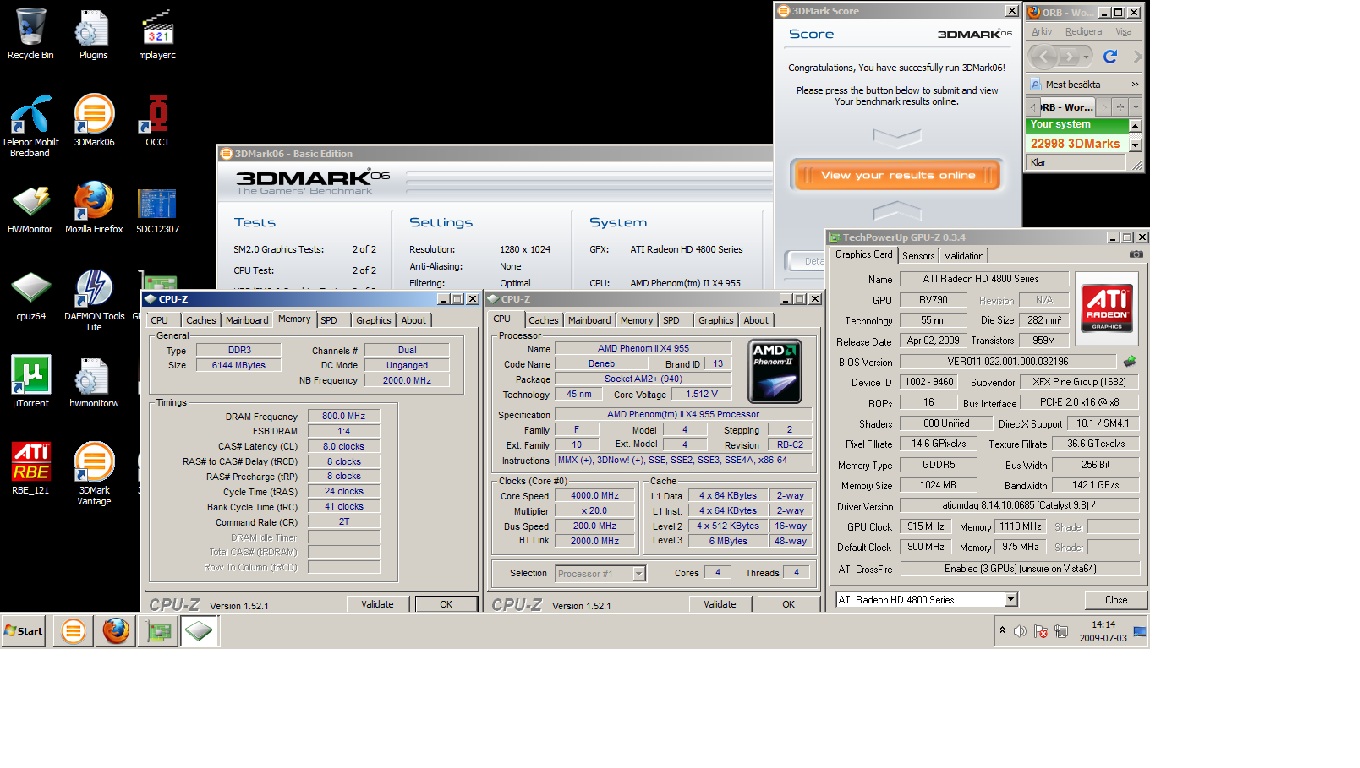This screenshot has height=768, width=1360.
Task: Click GPU-Z screenshot camera icon
Action: 1135,255
